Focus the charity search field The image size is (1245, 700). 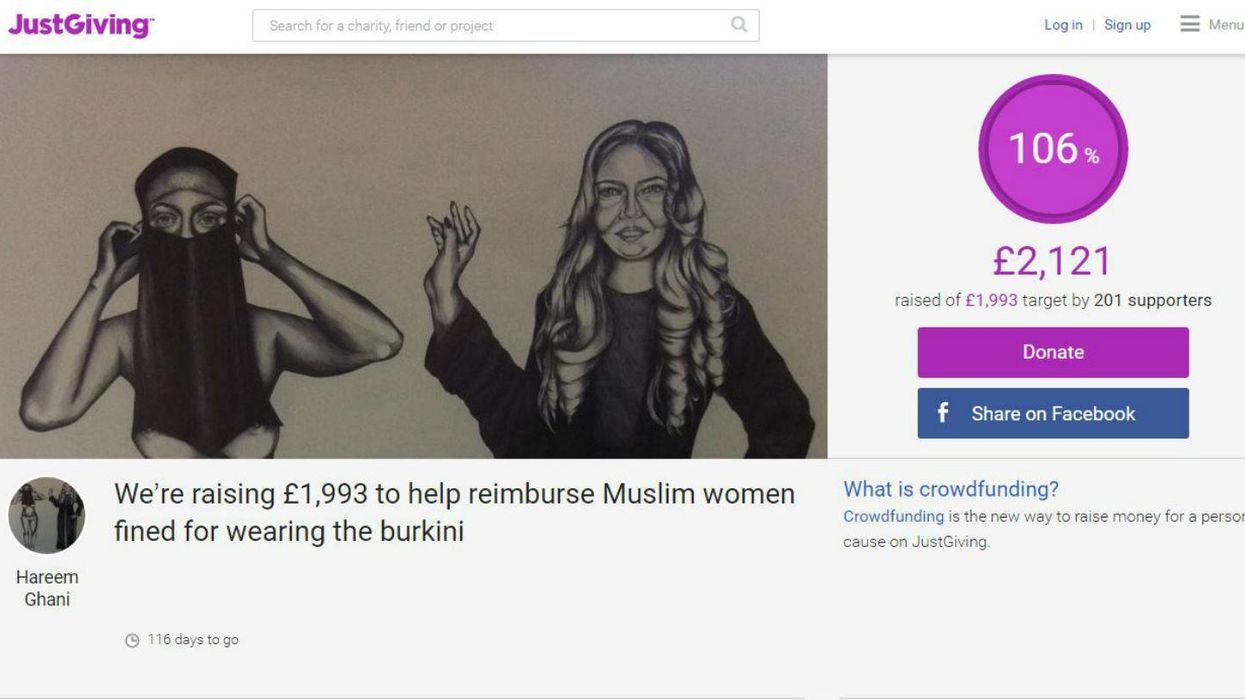(506, 26)
